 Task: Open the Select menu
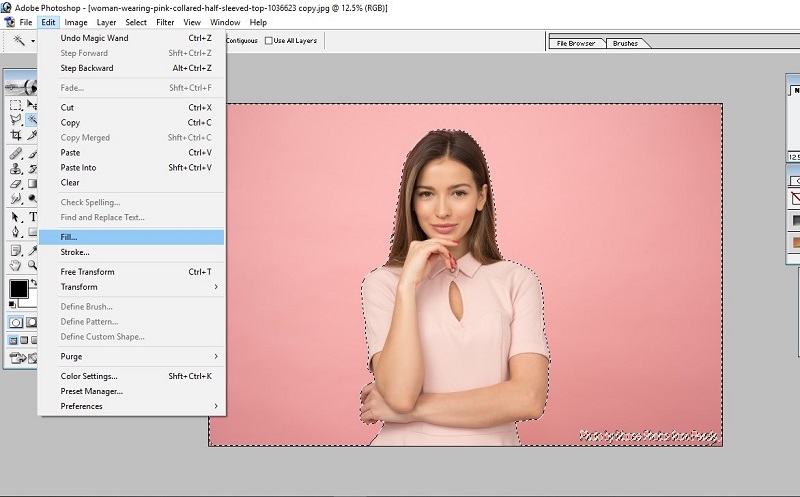click(136, 22)
